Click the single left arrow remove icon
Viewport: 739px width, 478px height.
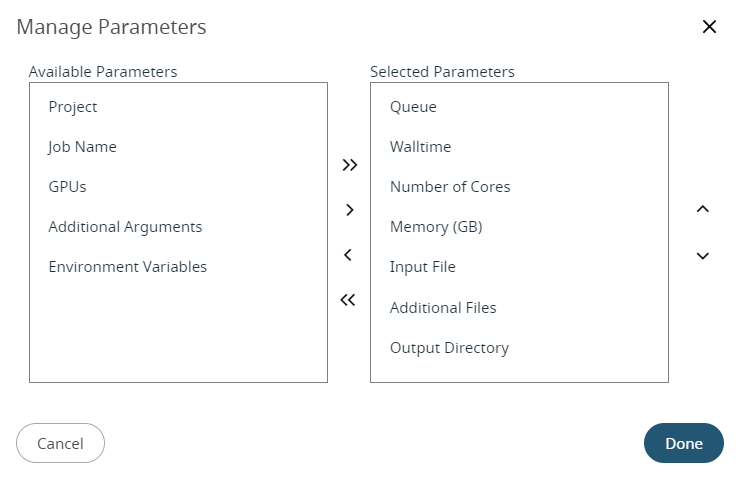click(x=348, y=255)
